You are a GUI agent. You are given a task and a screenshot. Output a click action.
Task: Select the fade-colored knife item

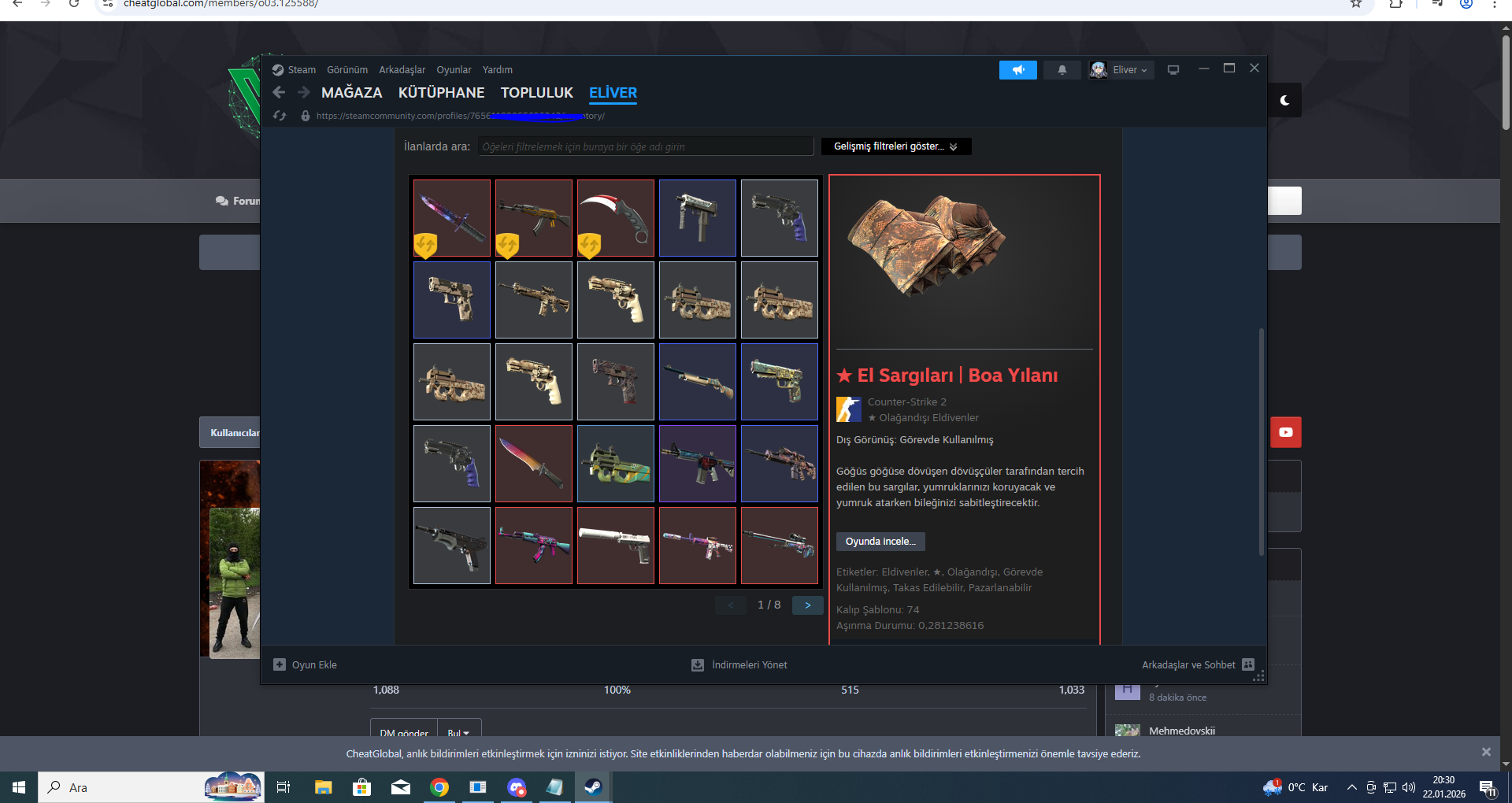coord(534,464)
